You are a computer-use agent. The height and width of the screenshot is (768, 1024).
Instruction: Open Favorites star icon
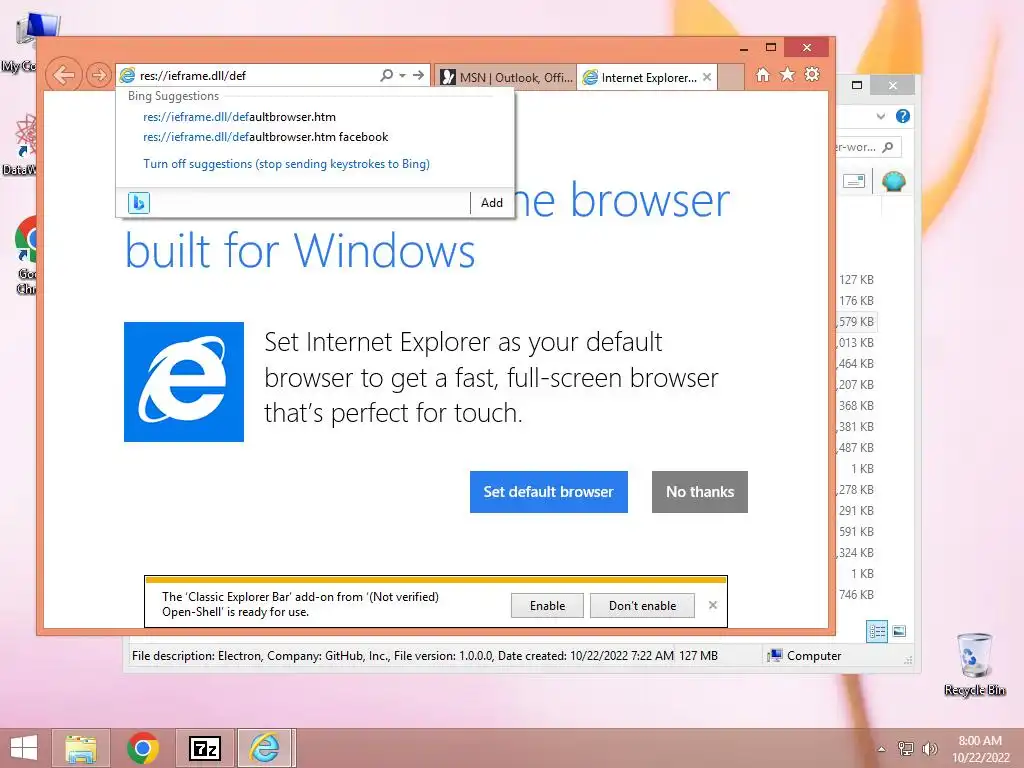tap(788, 74)
